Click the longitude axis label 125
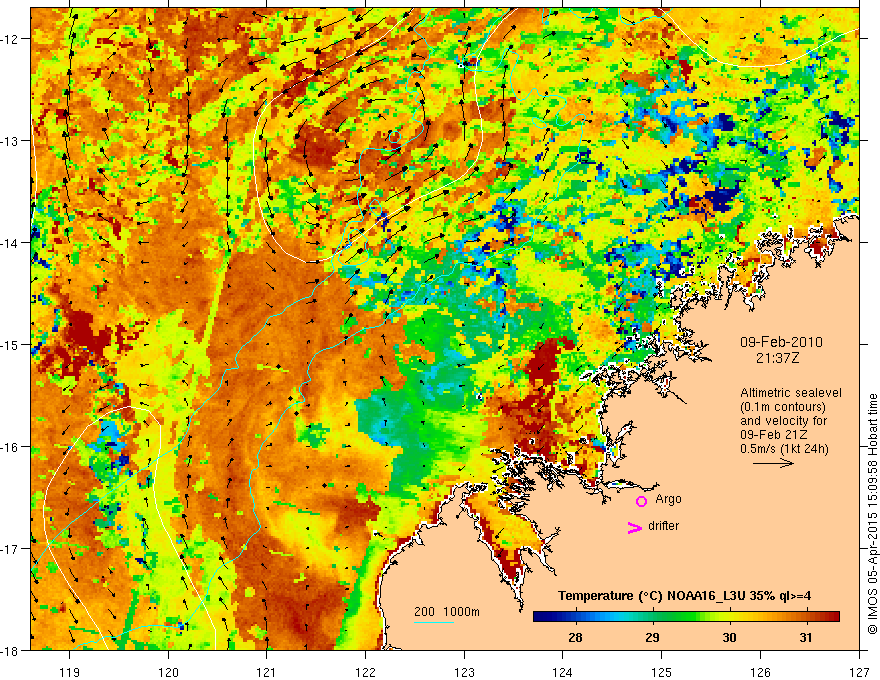Image resolution: width=880 pixels, height=680 pixels. tap(662, 672)
